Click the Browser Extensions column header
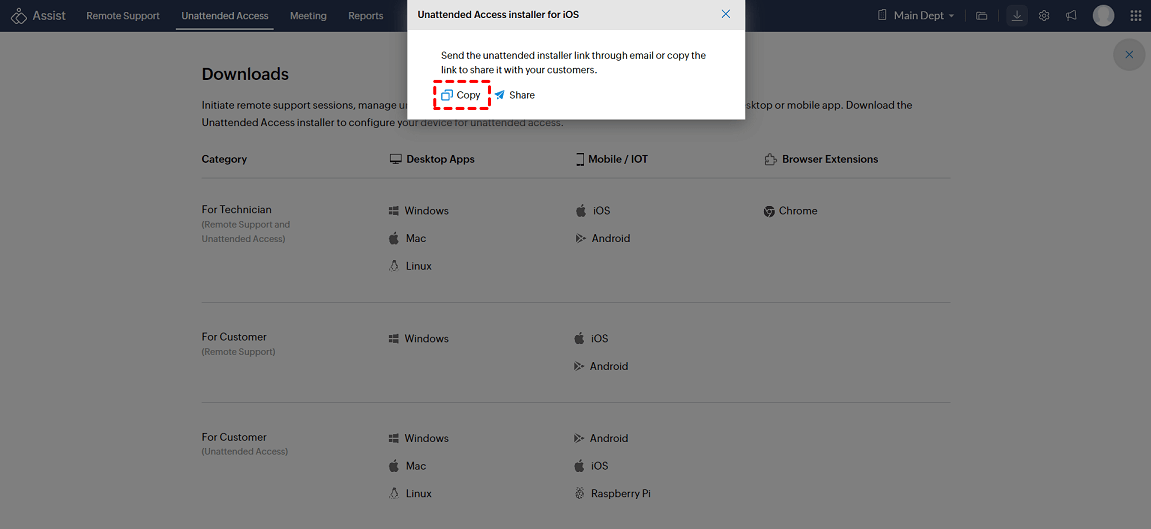 coord(821,159)
